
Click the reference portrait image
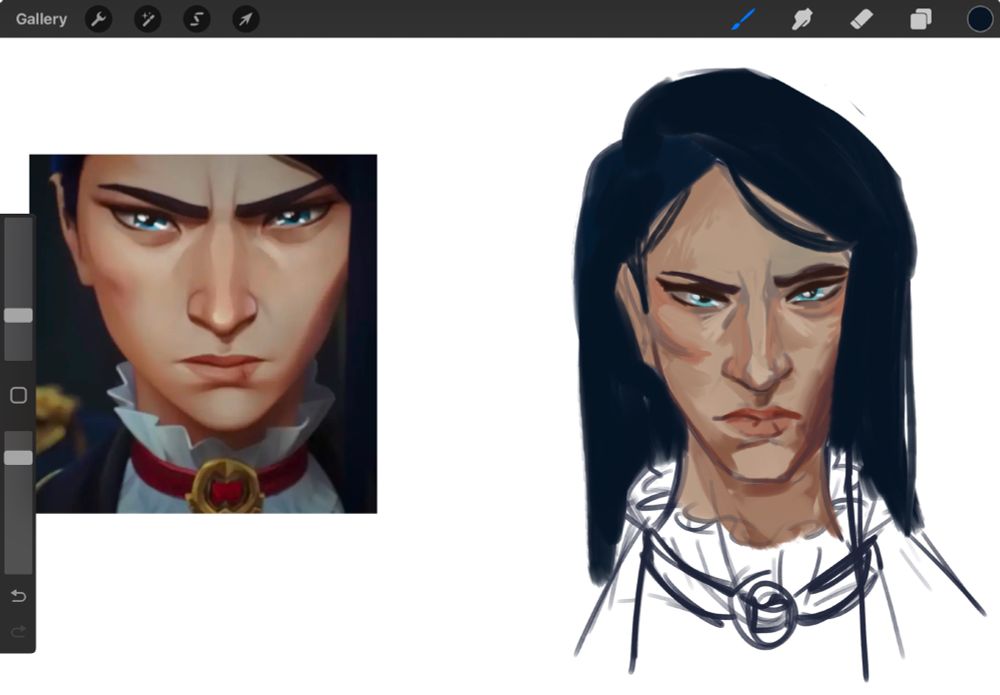tap(203, 333)
